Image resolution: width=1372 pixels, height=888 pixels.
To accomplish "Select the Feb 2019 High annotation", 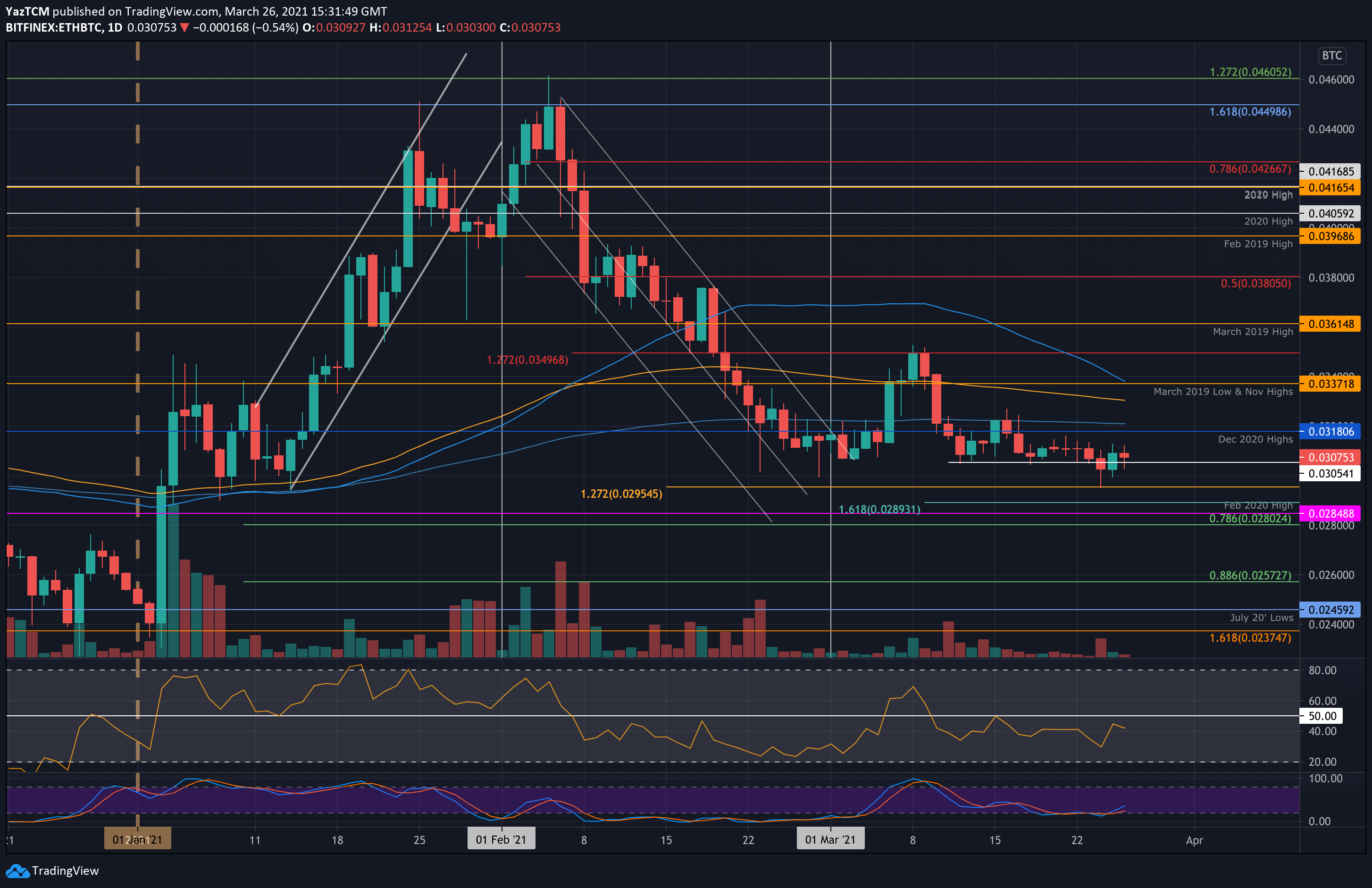I will pyautogui.click(x=1258, y=244).
